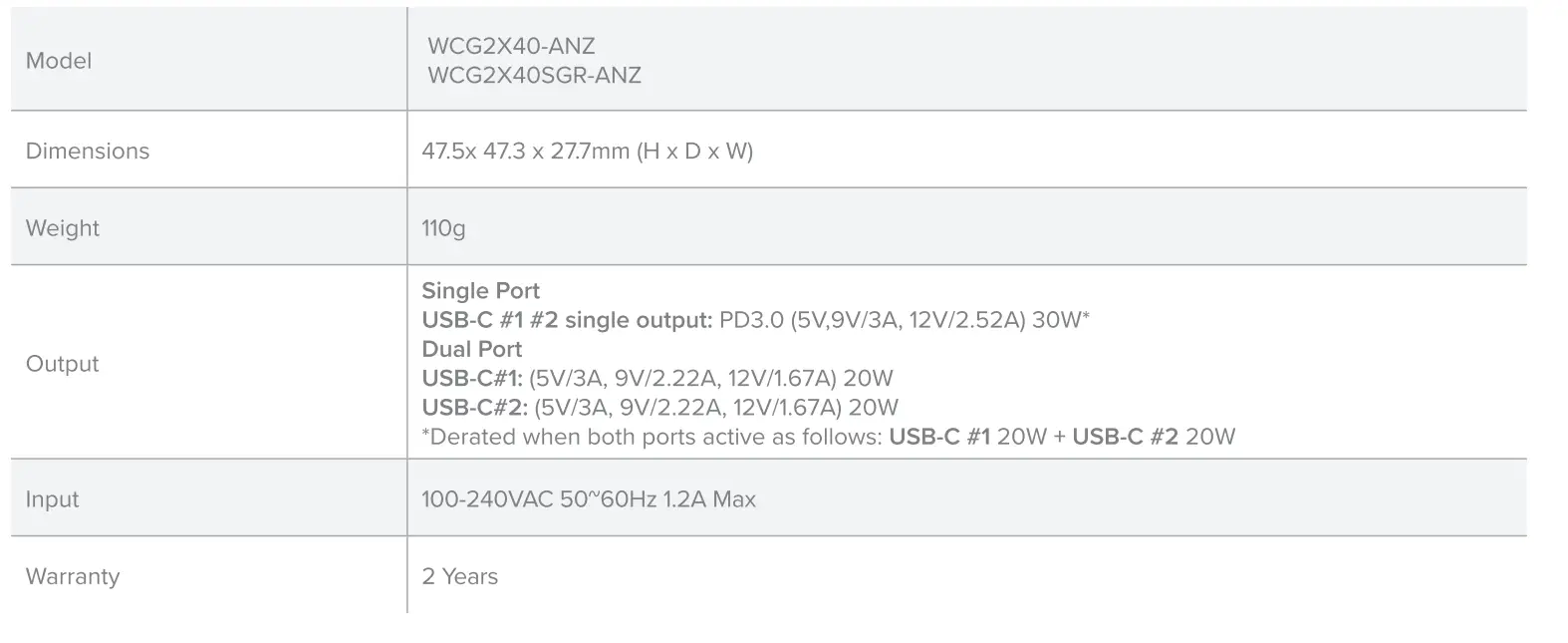Click the Single Port heading
The width and height of the screenshot is (1568, 643).
pos(480,291)
